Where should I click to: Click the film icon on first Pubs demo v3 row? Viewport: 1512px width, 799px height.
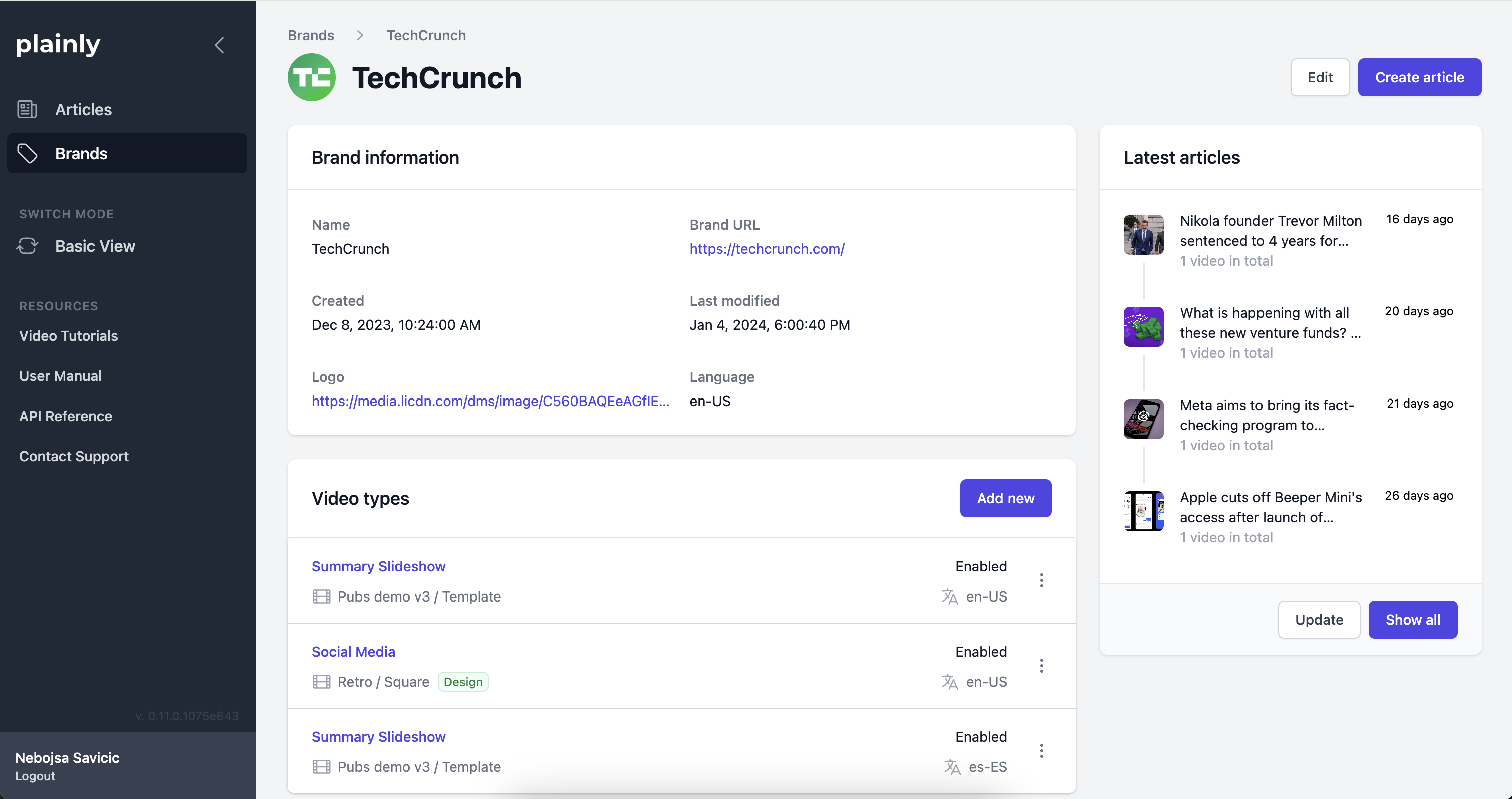(x=321, y=596)
